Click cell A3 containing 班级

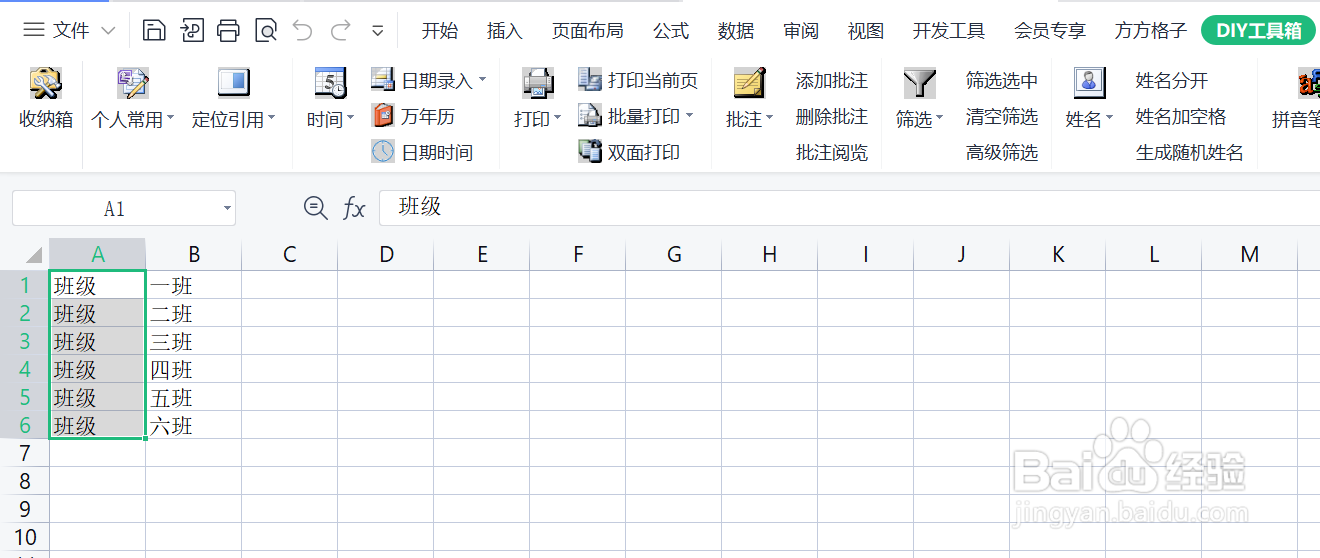click(x=97, y=341)
